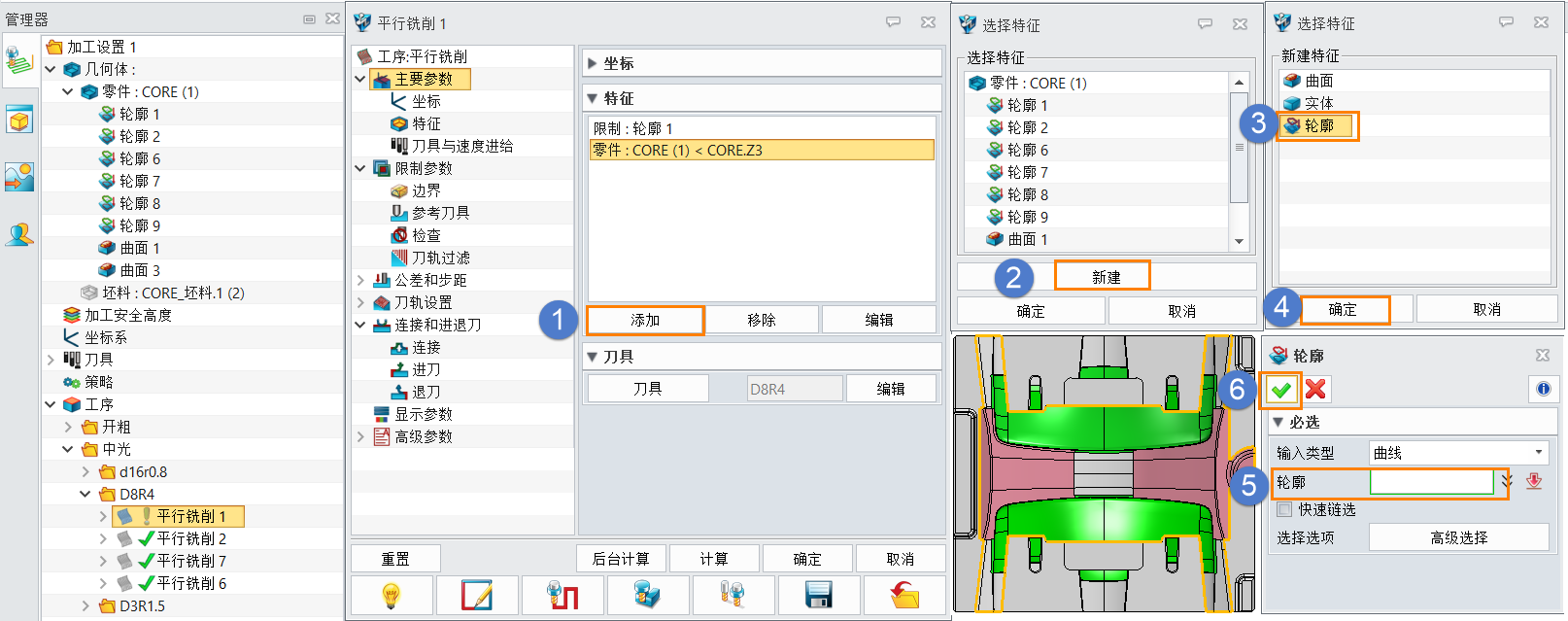Expand the d16r0.8 folder
The width and height of the screenshot is (1568, 621).
click(85, 471)
